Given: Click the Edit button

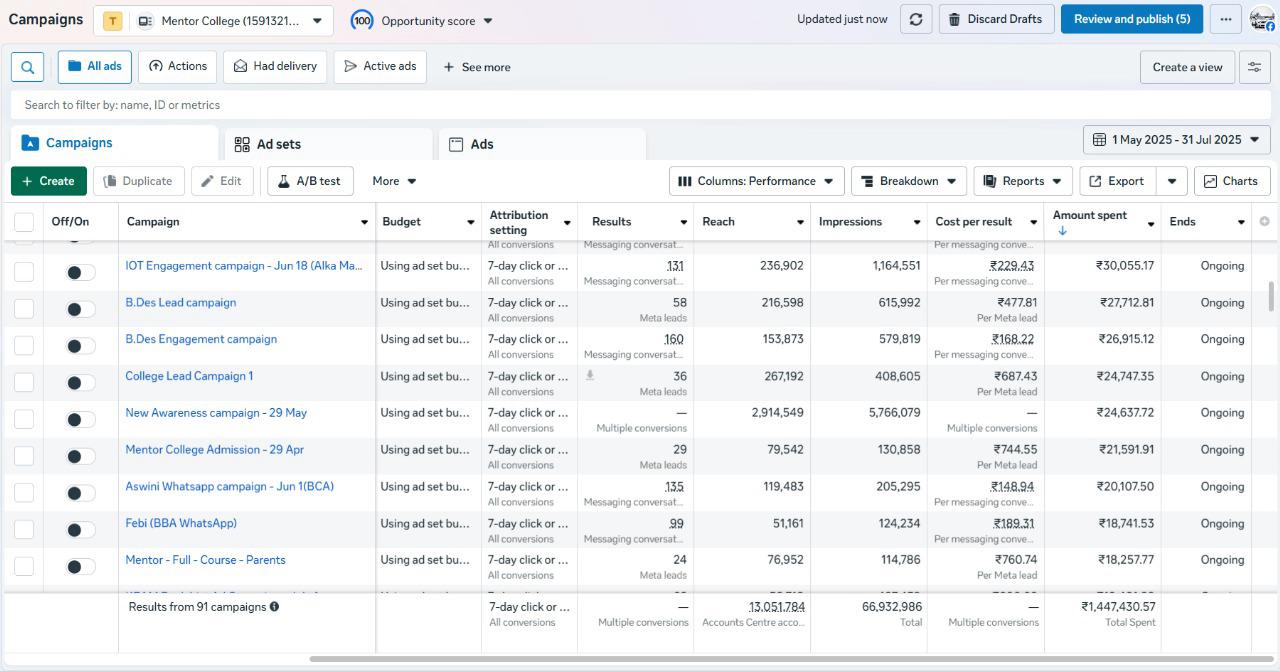Looking at the screenshot, I should (x=222, y=181).
